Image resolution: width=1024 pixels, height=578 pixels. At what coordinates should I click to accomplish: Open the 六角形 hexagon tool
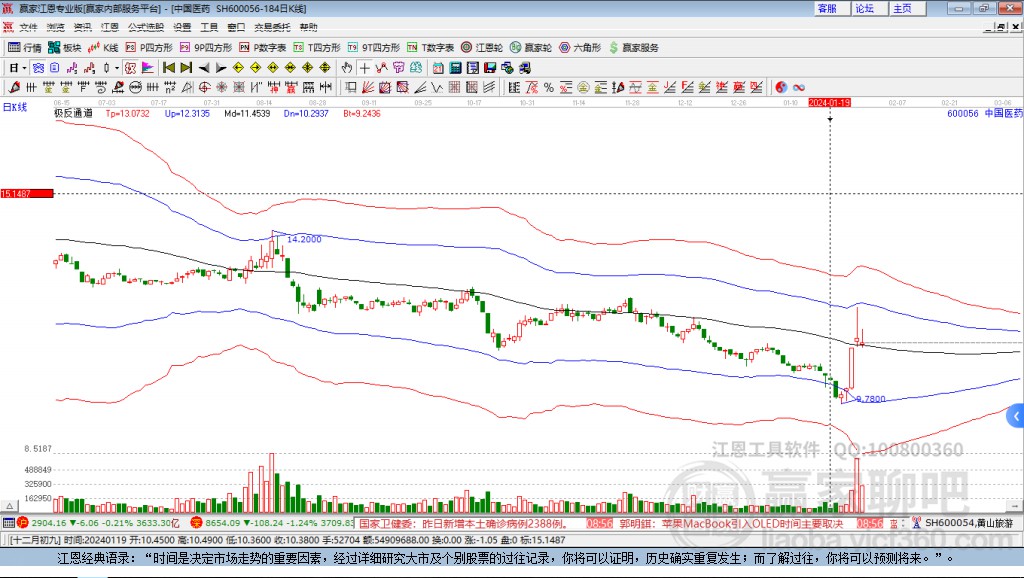tap(580, 47)
